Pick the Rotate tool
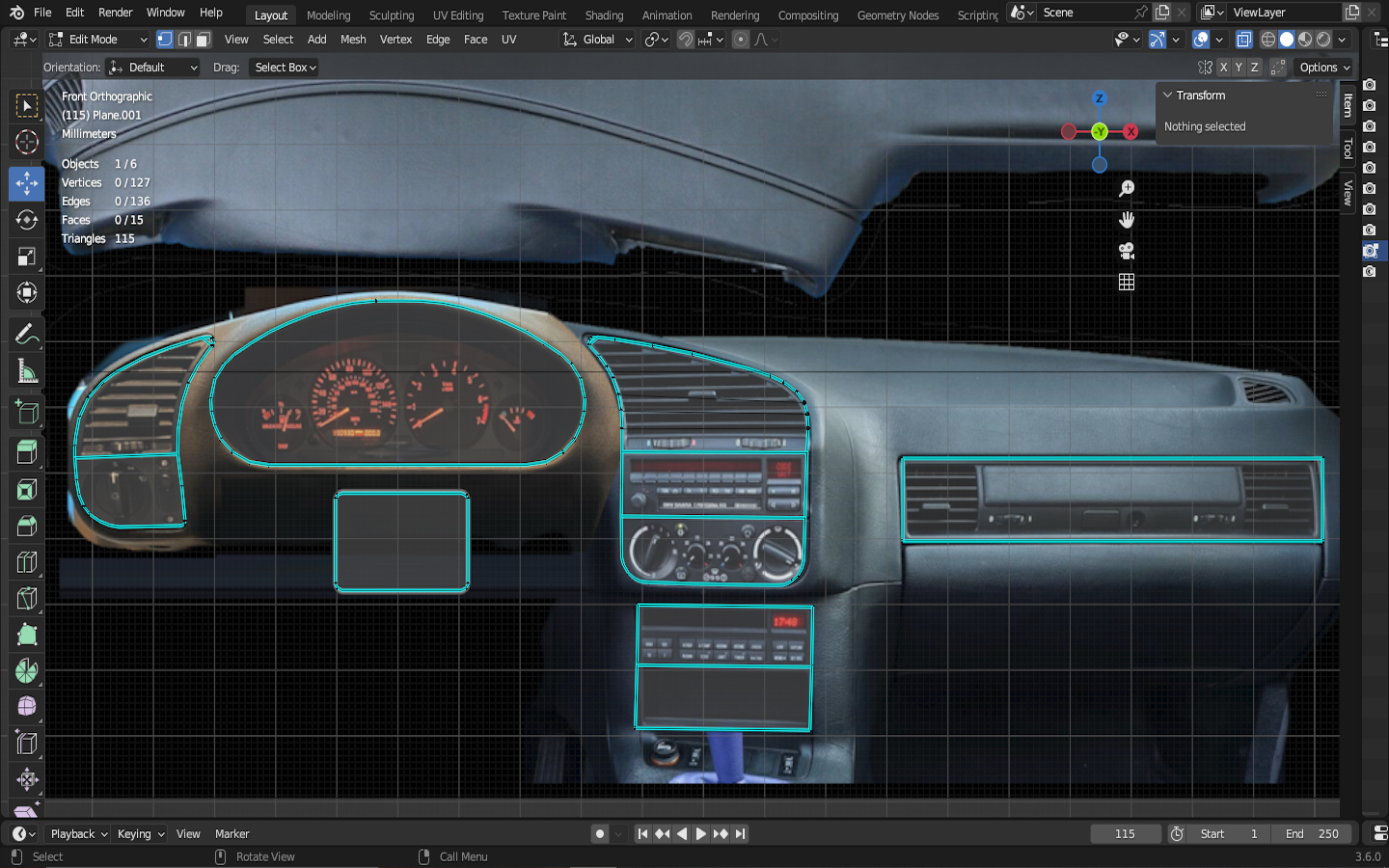This screenshot has width=1389, height=868. [27, 220]
